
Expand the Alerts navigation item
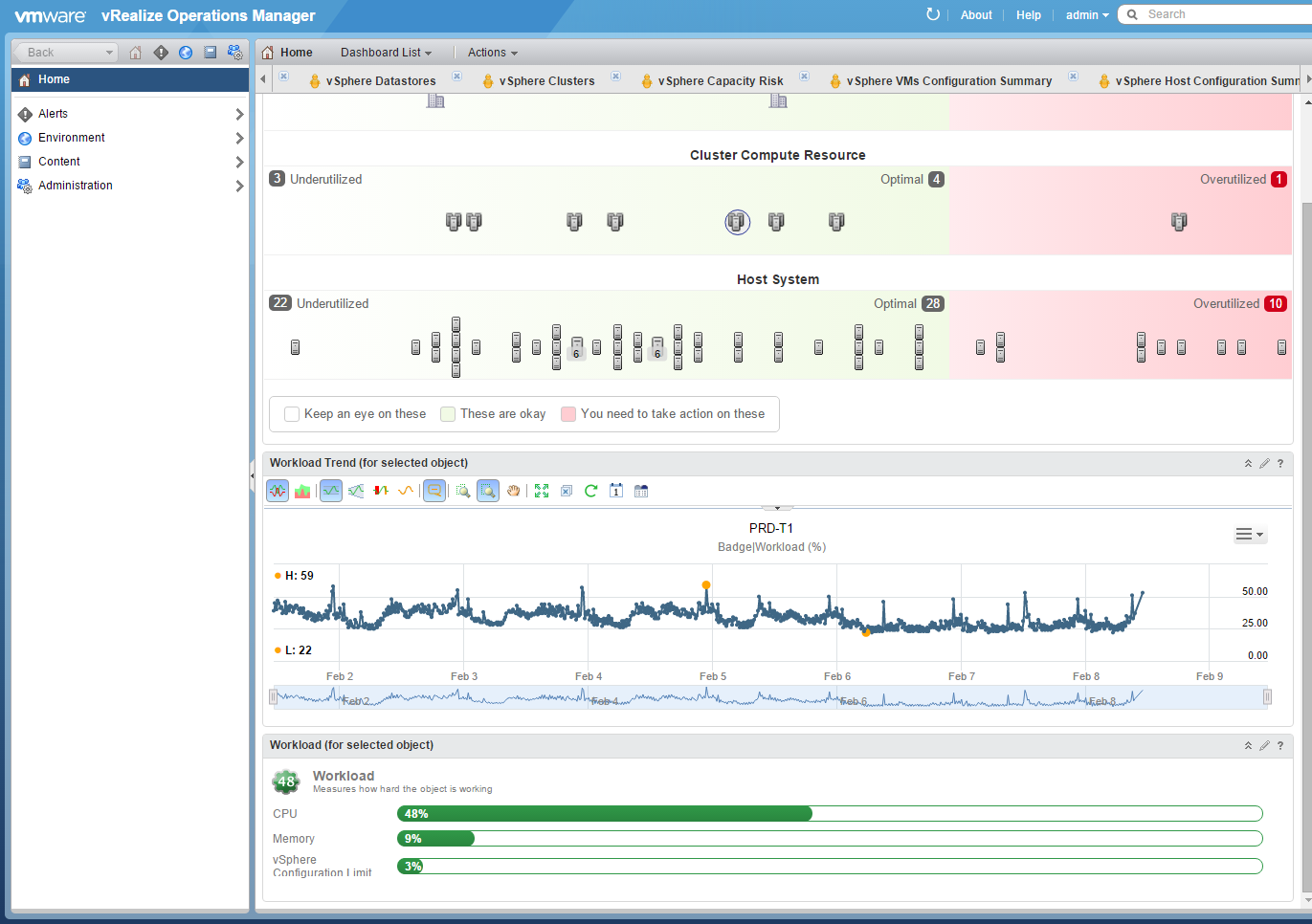click(239, 114)
